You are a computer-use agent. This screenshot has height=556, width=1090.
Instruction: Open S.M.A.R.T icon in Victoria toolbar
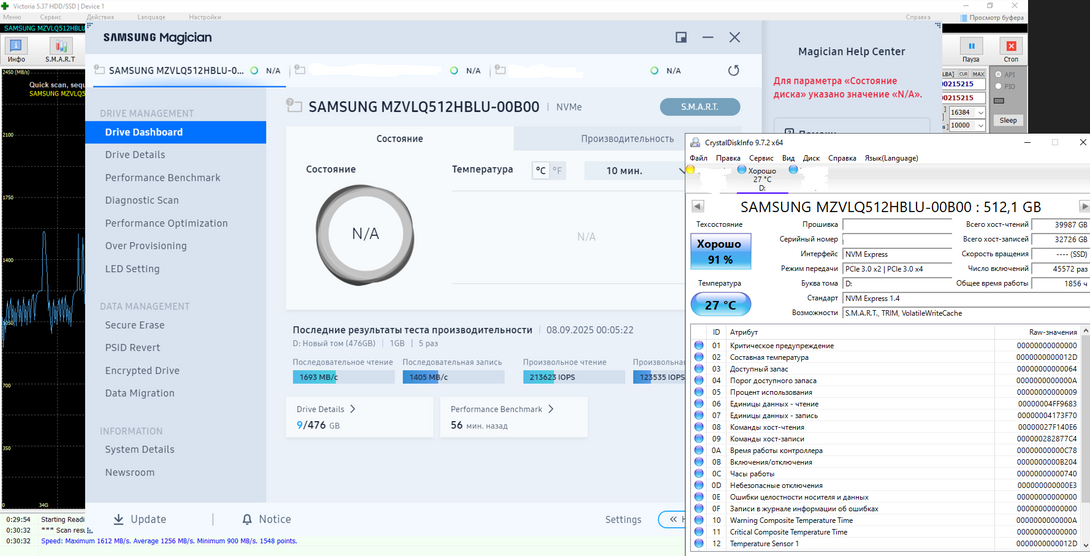point(60,50)
